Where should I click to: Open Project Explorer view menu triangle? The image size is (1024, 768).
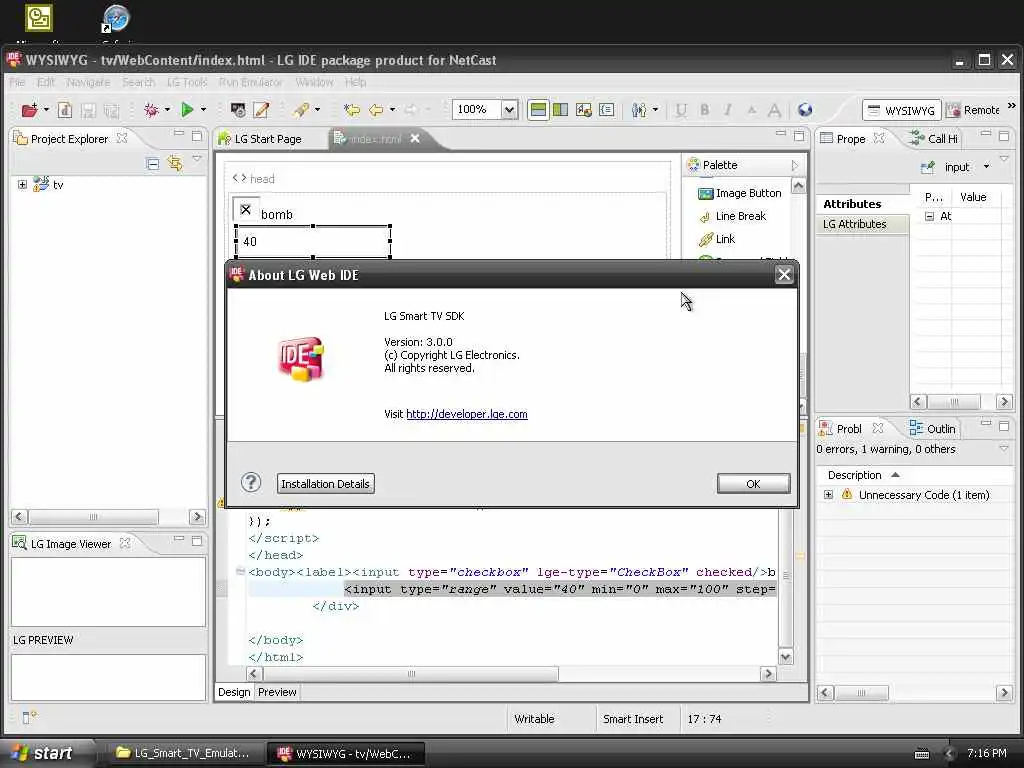pyautogui.click(x=197, y=159)
